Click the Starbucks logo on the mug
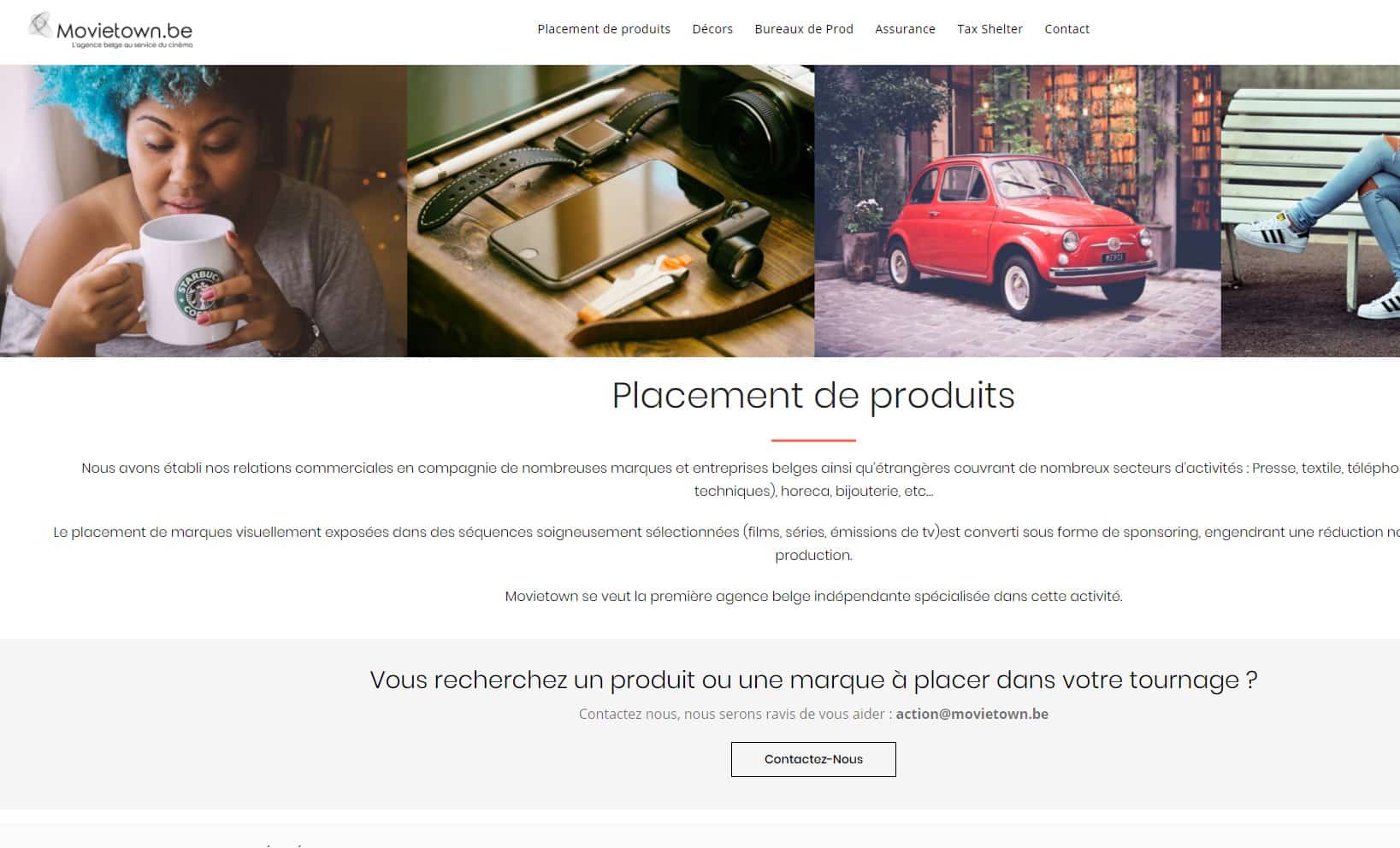The height and width of the screenshot is (848, 1400). (198, 295)
